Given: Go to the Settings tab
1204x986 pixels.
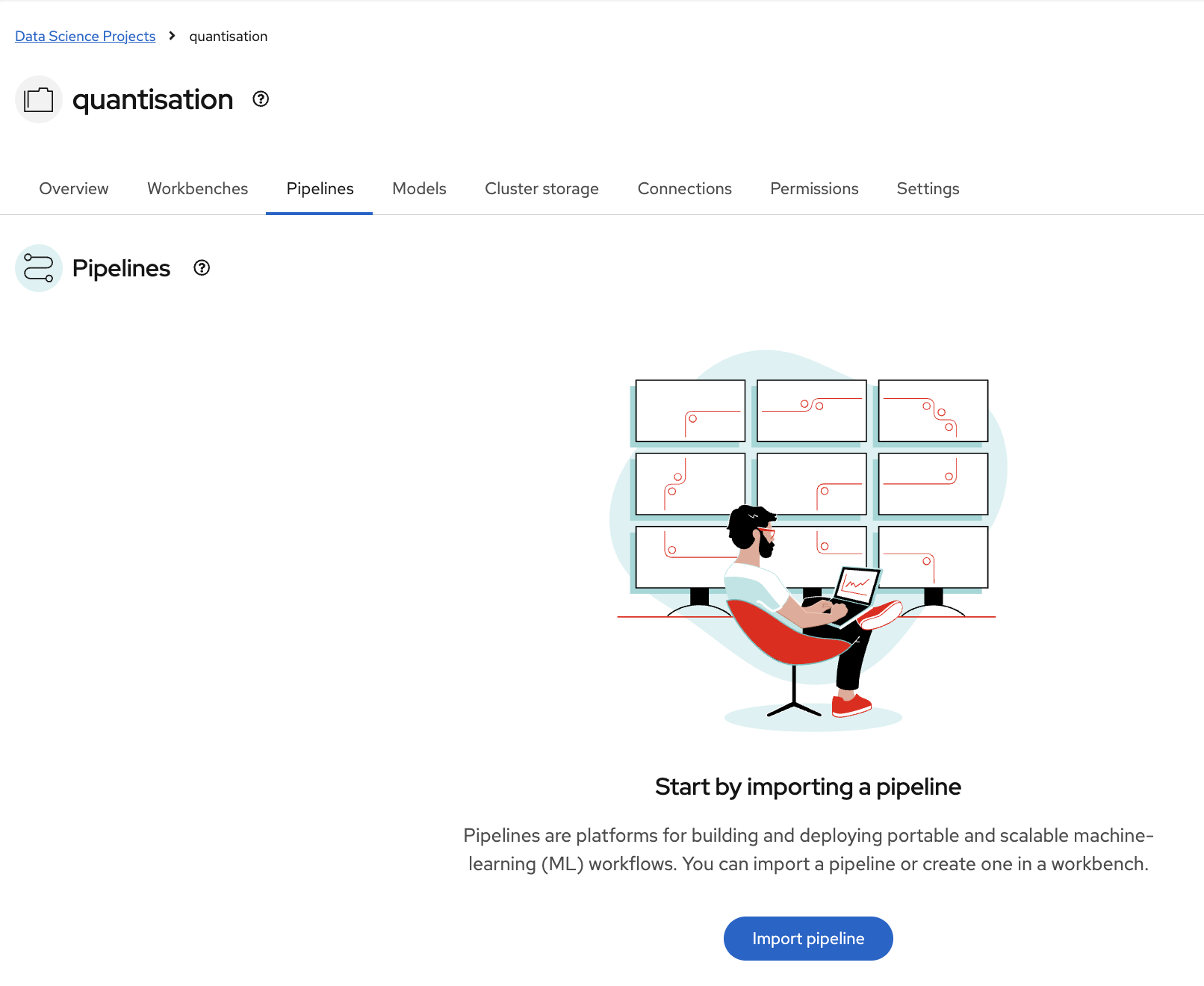Looking at the screenshot, I should pos(928,189).
